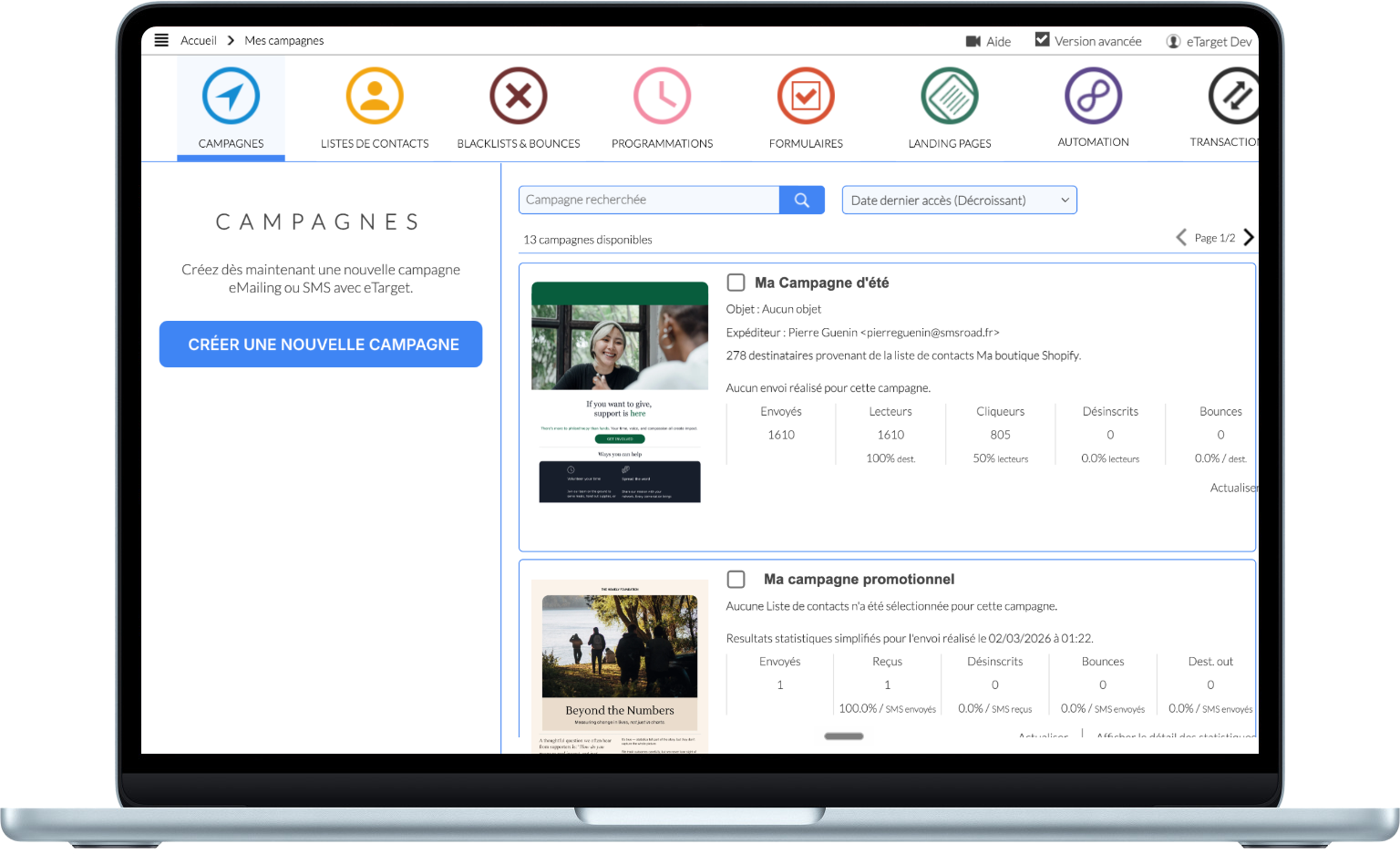Click the hamburger menu icon

(161, 40)
